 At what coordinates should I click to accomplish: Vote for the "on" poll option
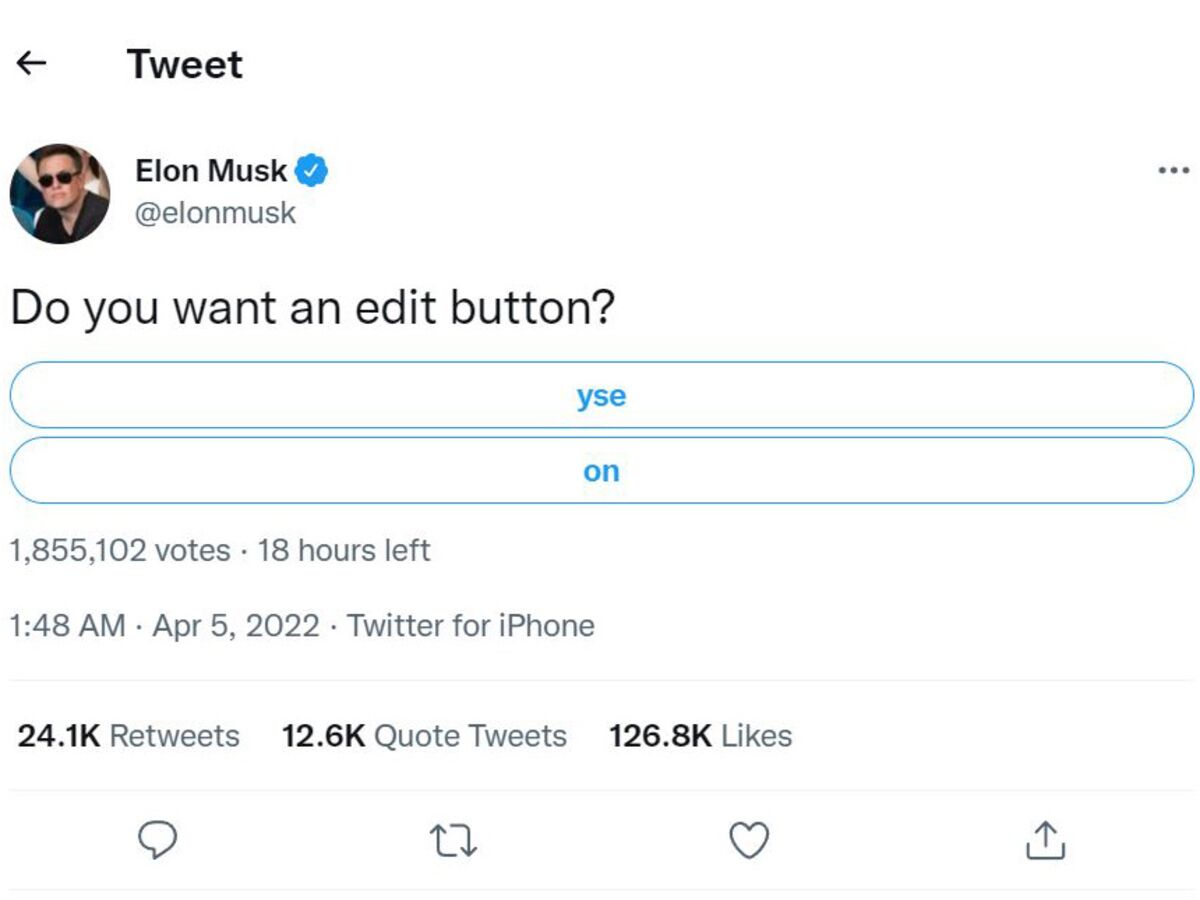point(601,471)
